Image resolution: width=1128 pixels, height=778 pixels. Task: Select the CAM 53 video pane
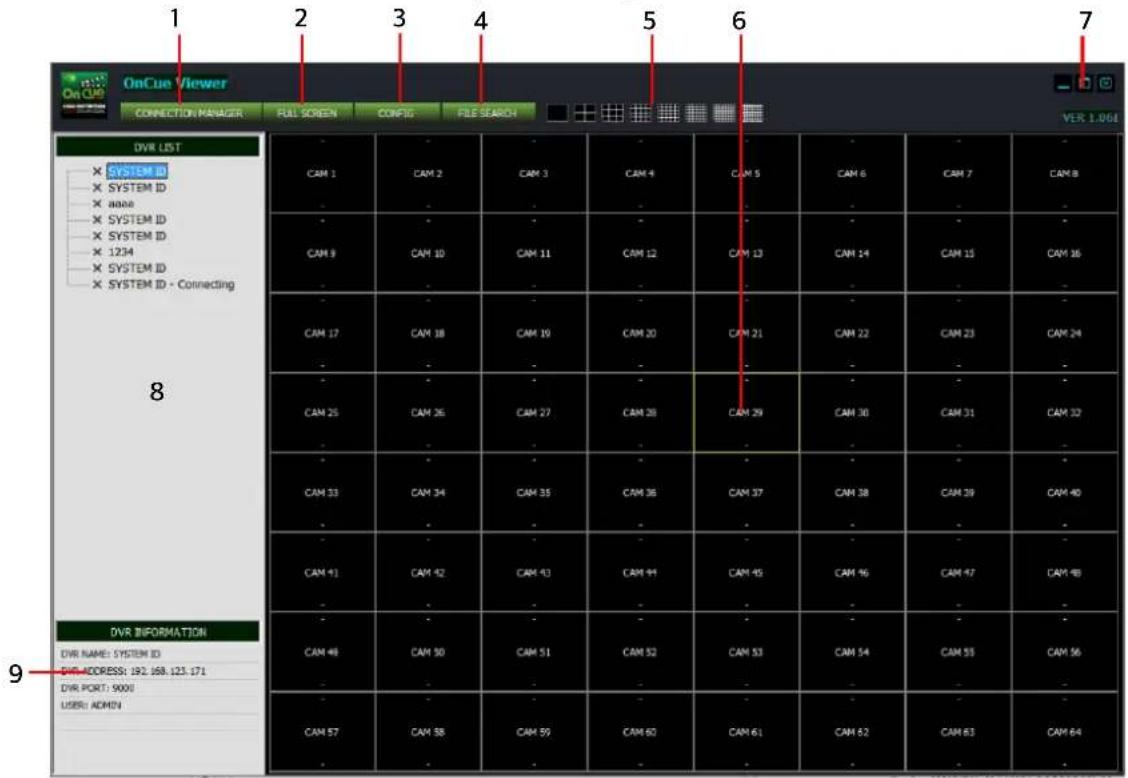pos(746,652)
